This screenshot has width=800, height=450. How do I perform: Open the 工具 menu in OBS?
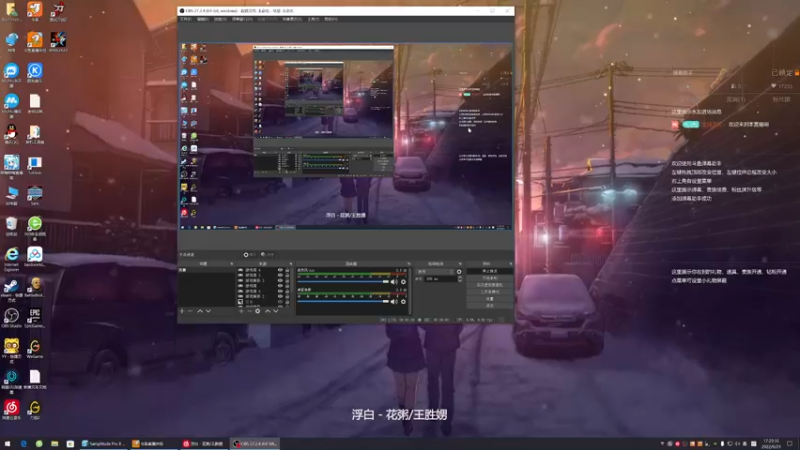coord(313,19)
